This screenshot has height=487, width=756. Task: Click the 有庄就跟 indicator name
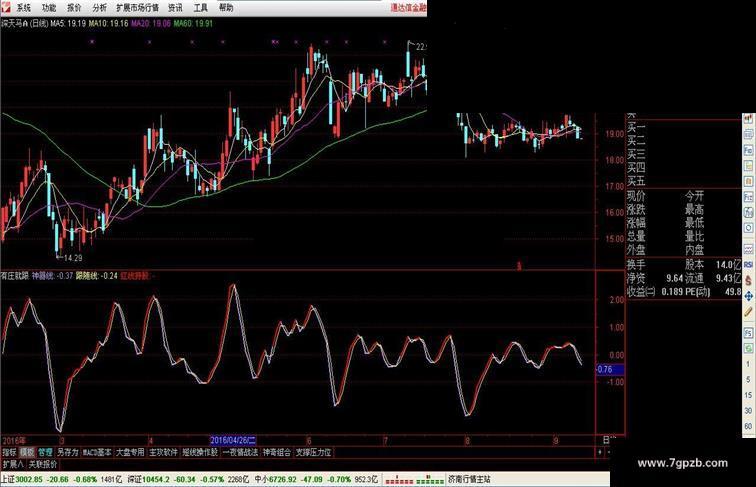tap(15, 276)
